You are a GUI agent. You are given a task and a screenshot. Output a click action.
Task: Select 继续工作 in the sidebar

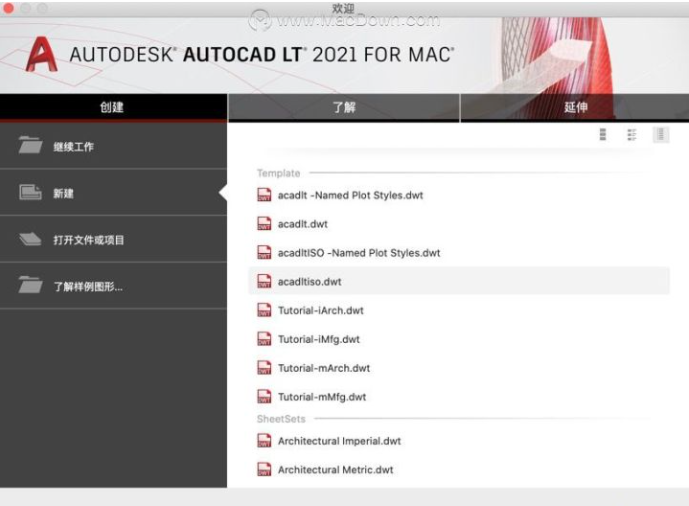coord(113,146)
